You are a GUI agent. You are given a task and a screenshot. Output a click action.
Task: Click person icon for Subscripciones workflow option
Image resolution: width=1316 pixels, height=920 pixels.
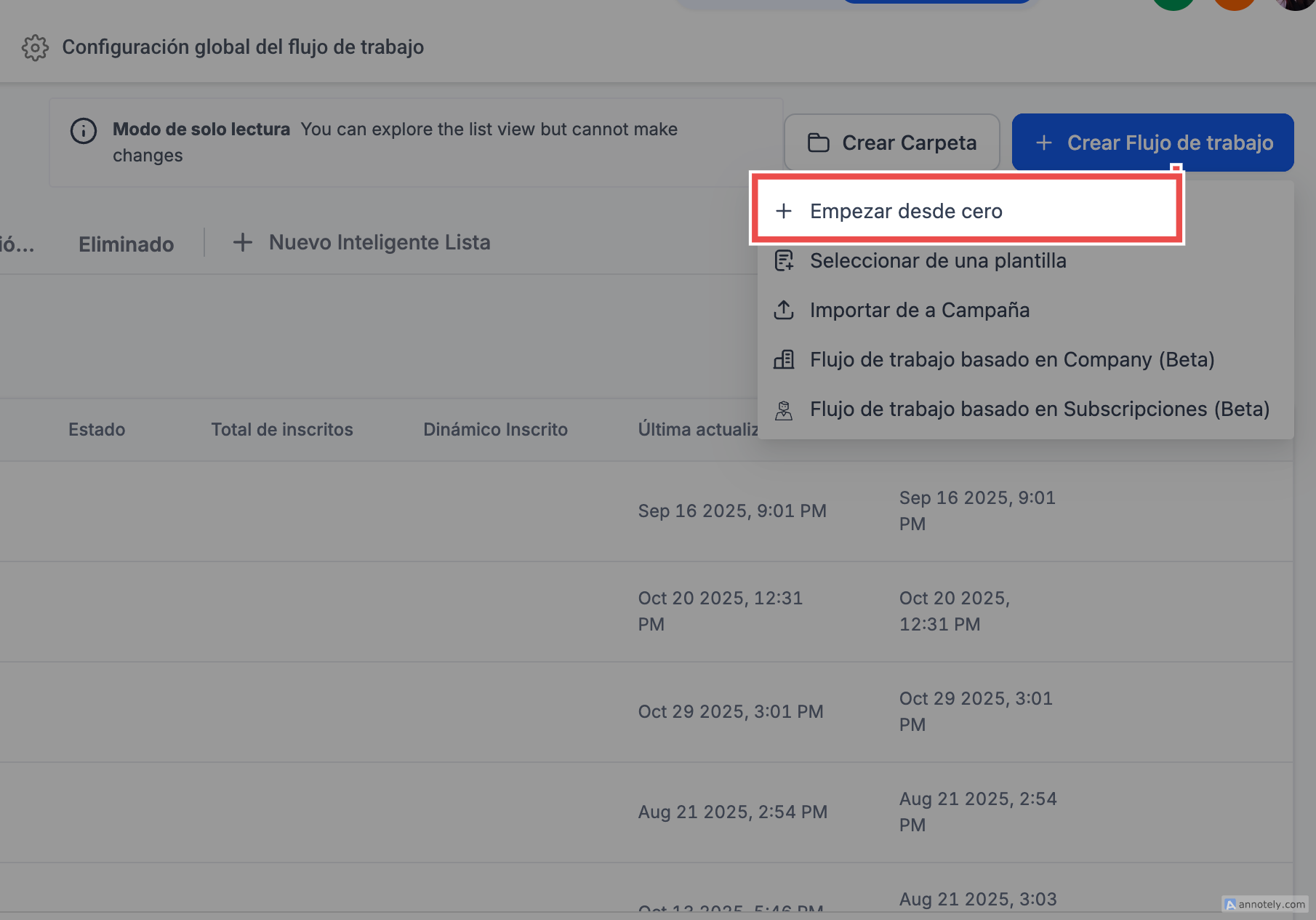pos(784,410)
